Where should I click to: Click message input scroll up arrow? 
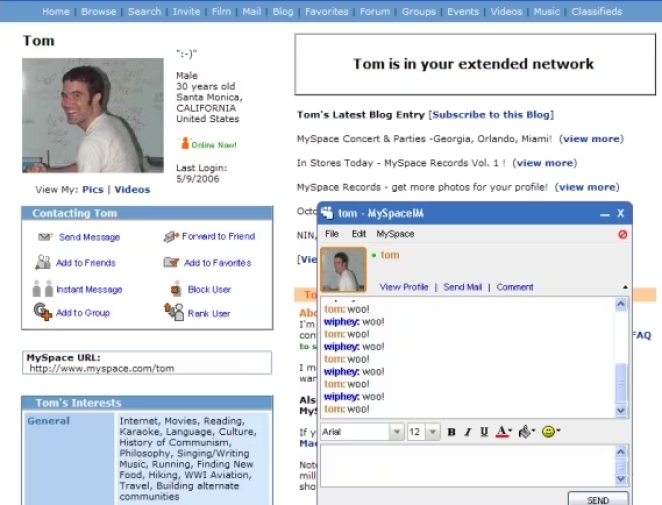[x=621, y=452]
